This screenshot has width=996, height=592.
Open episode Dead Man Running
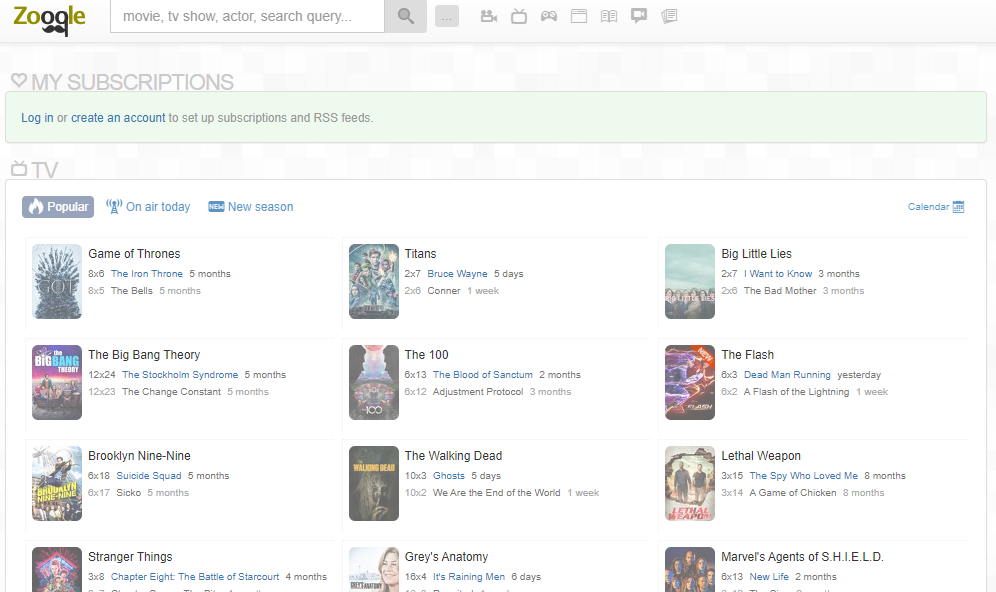(x=787, y=375)
